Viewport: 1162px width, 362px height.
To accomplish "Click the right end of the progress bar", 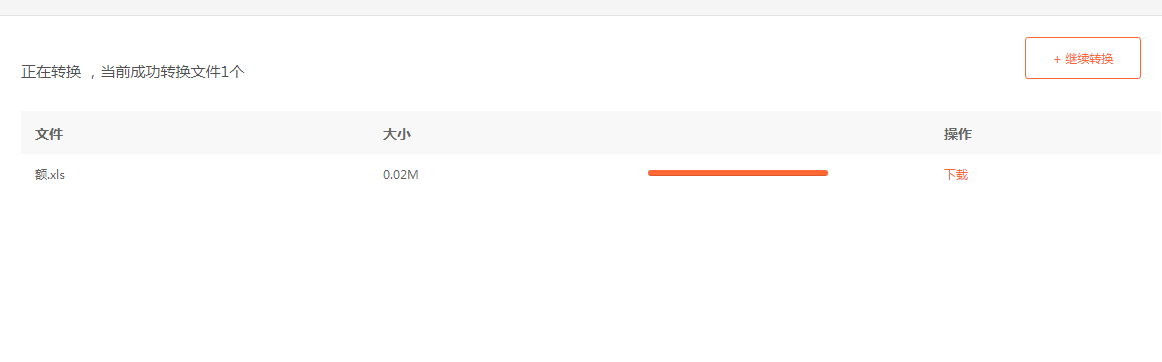I will tap(824, 173).
